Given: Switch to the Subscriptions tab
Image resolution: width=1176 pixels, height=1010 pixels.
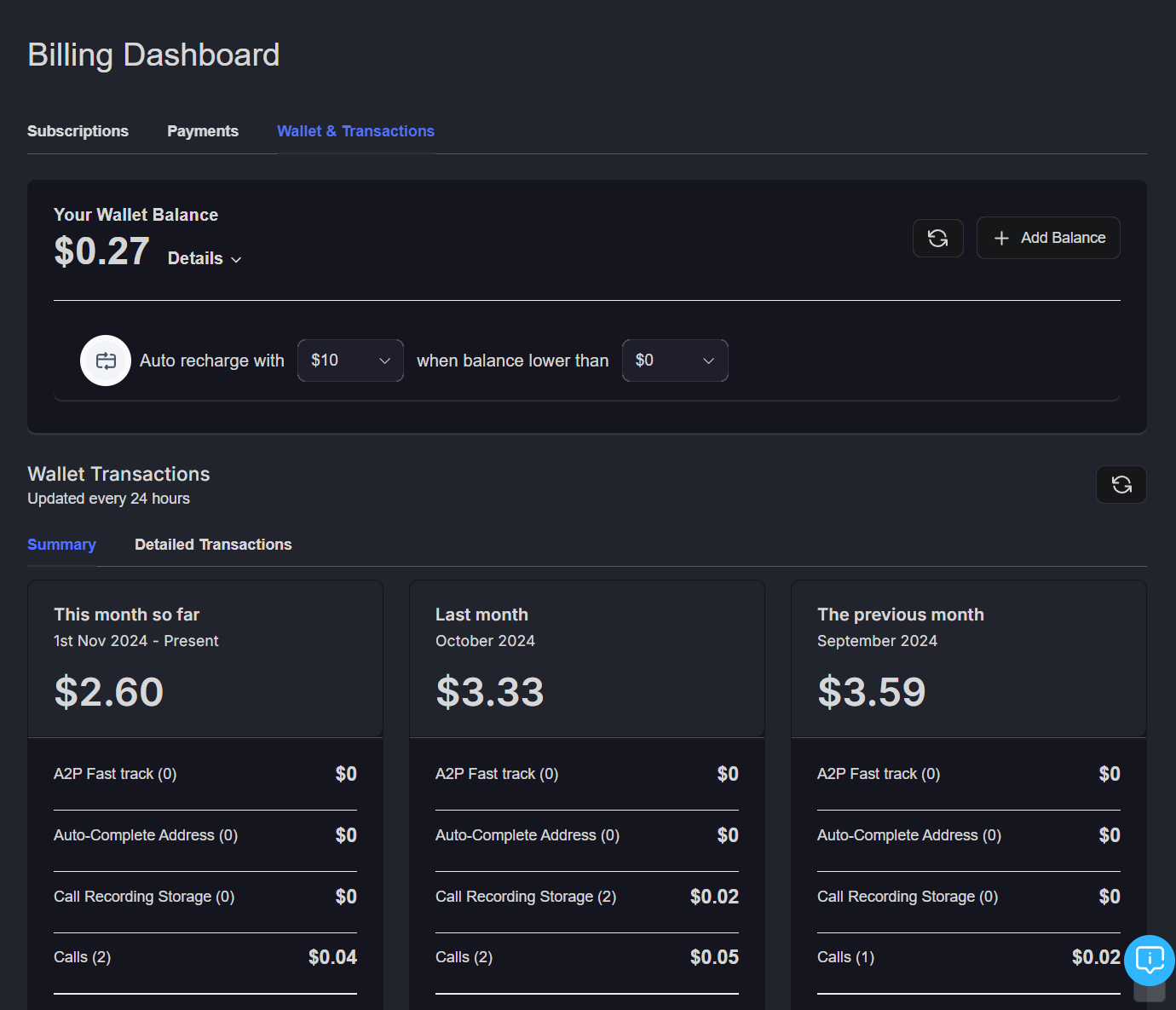Looking at the screenshot, I should point(78,131).
